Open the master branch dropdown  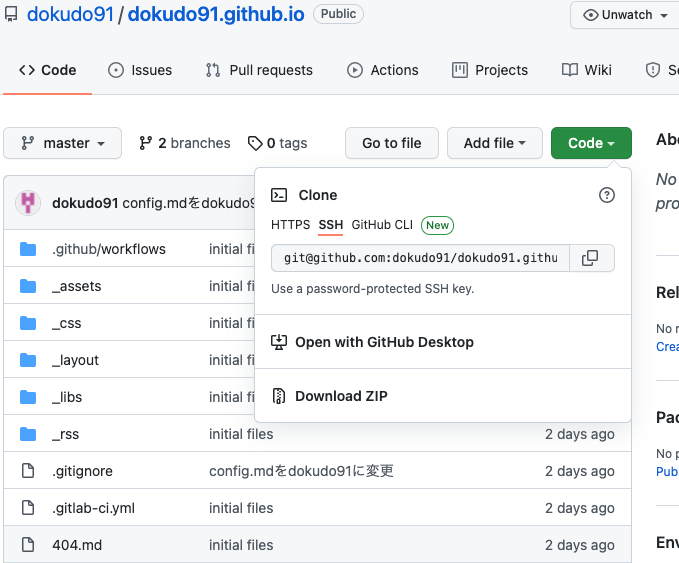(62, 143)
